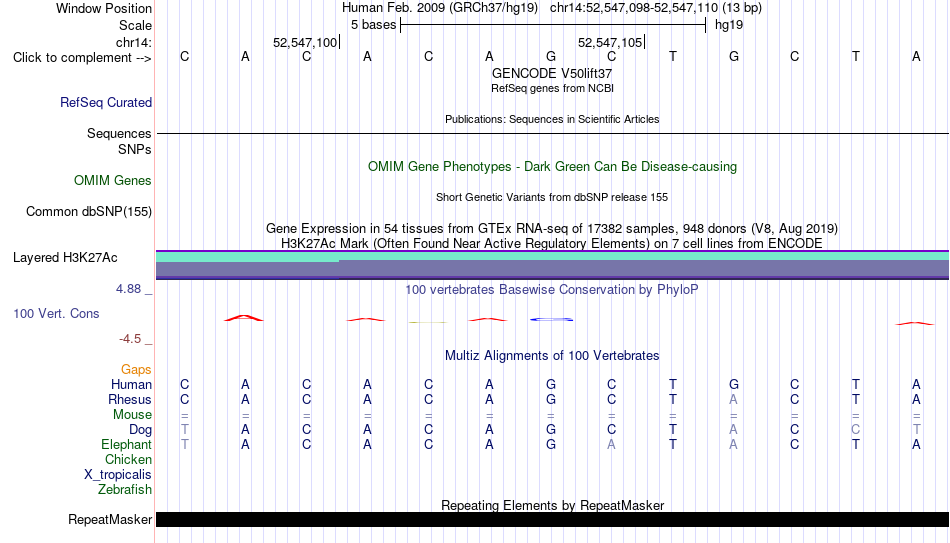950x543 pixels.
Task: Open the GTEx 'Gene Expression in 54 tissues' title
Action: click(x=552, y=228)
